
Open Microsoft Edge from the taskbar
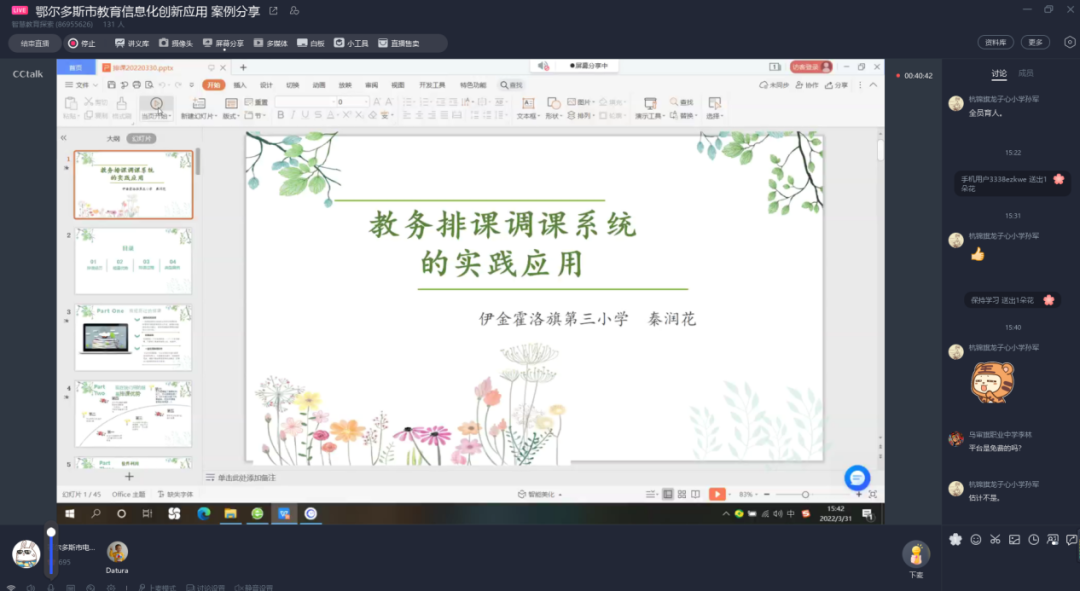203,513
